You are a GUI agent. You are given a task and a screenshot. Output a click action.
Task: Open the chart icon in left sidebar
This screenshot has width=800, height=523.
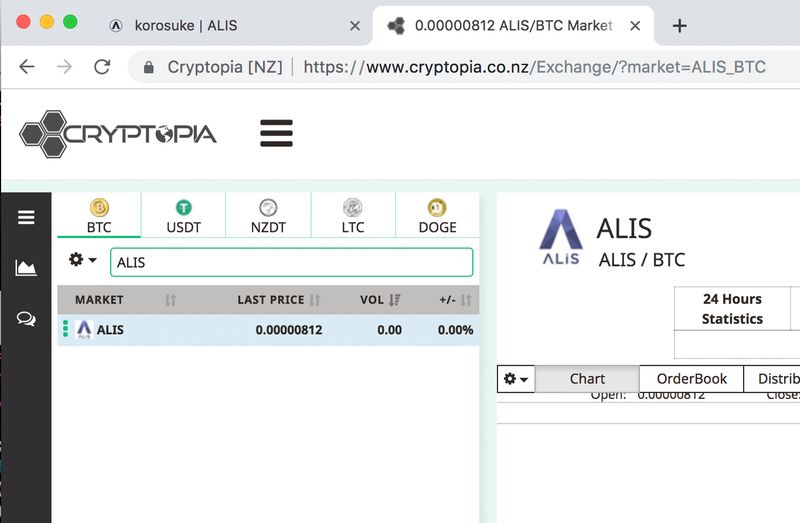click(x=26, y=268)
